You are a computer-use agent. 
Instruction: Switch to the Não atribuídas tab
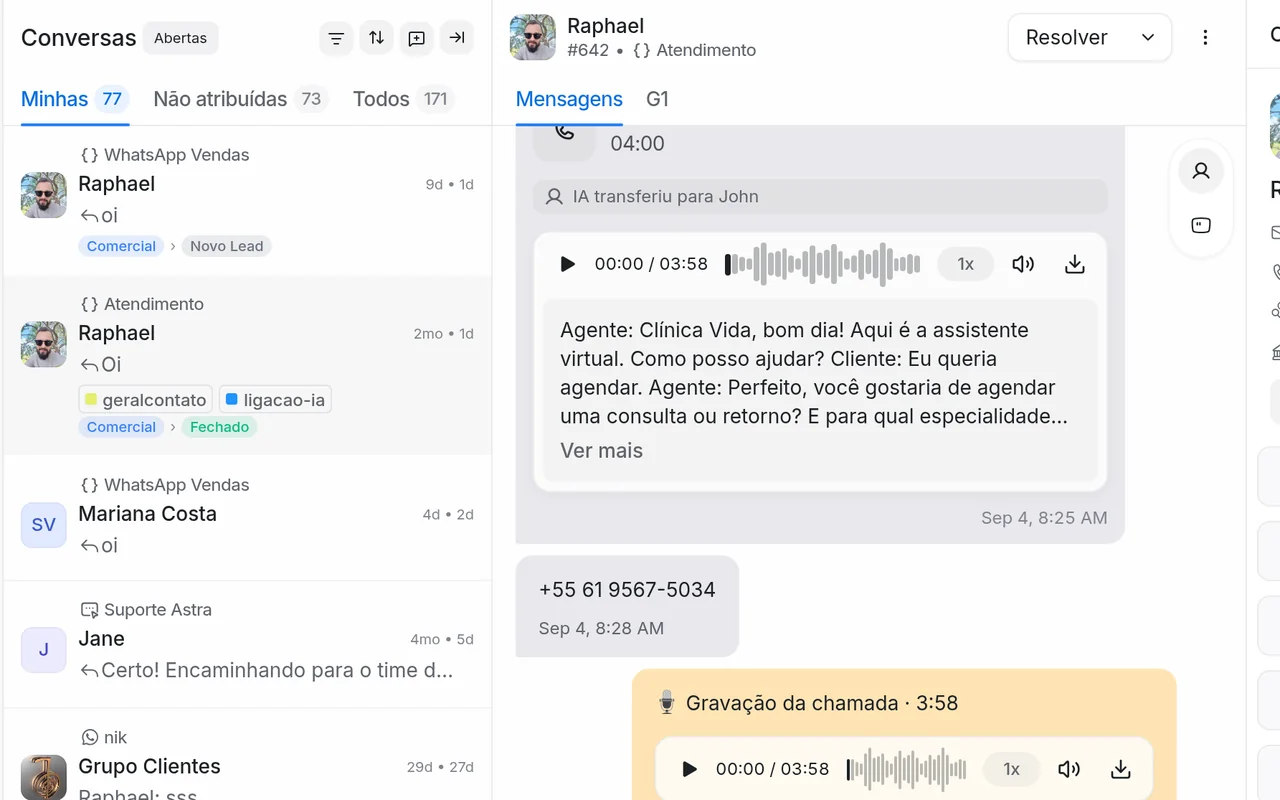240,99
